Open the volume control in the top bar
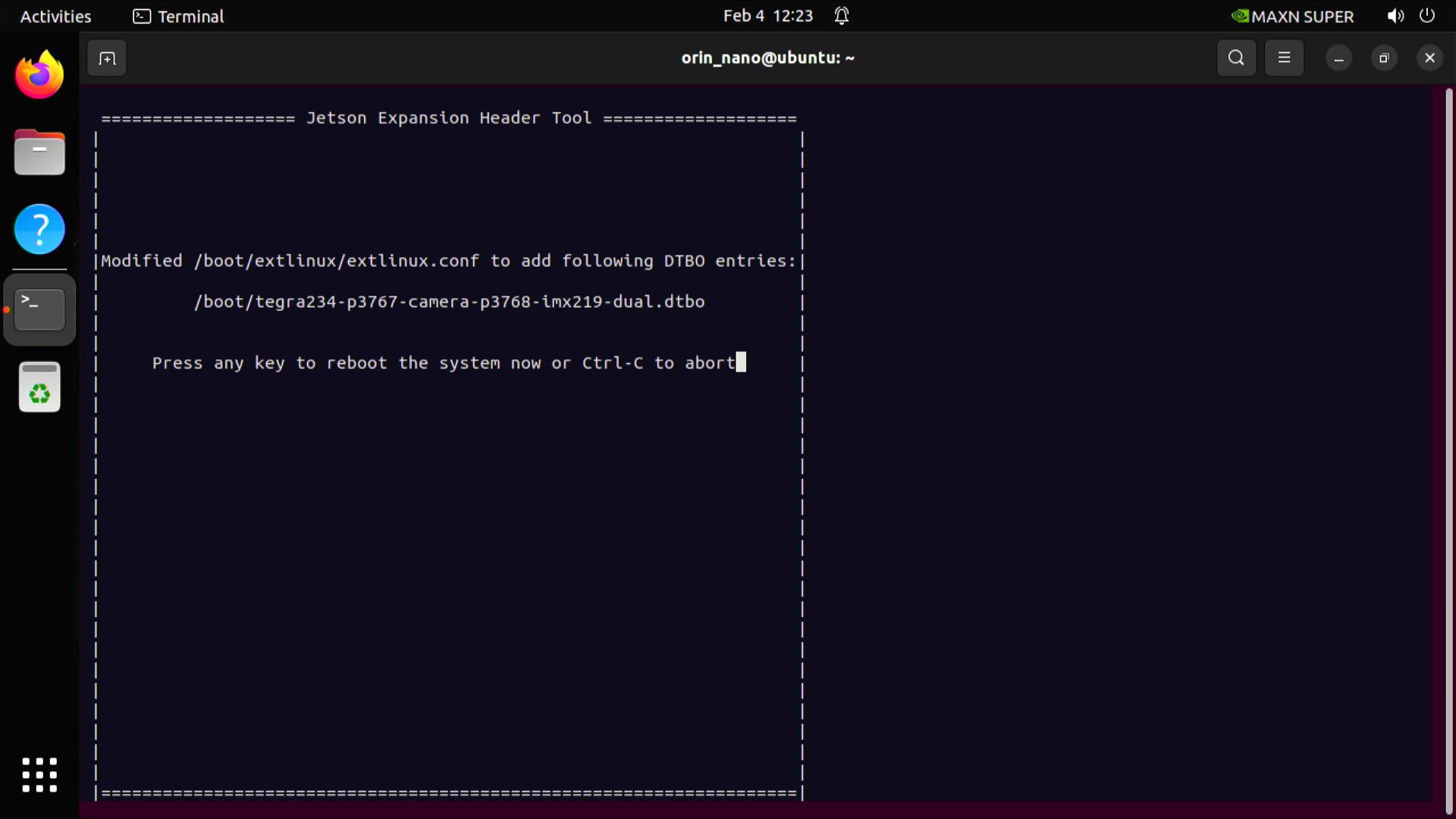This screenshot has height=819, width=1456. tap(1394, 16)
